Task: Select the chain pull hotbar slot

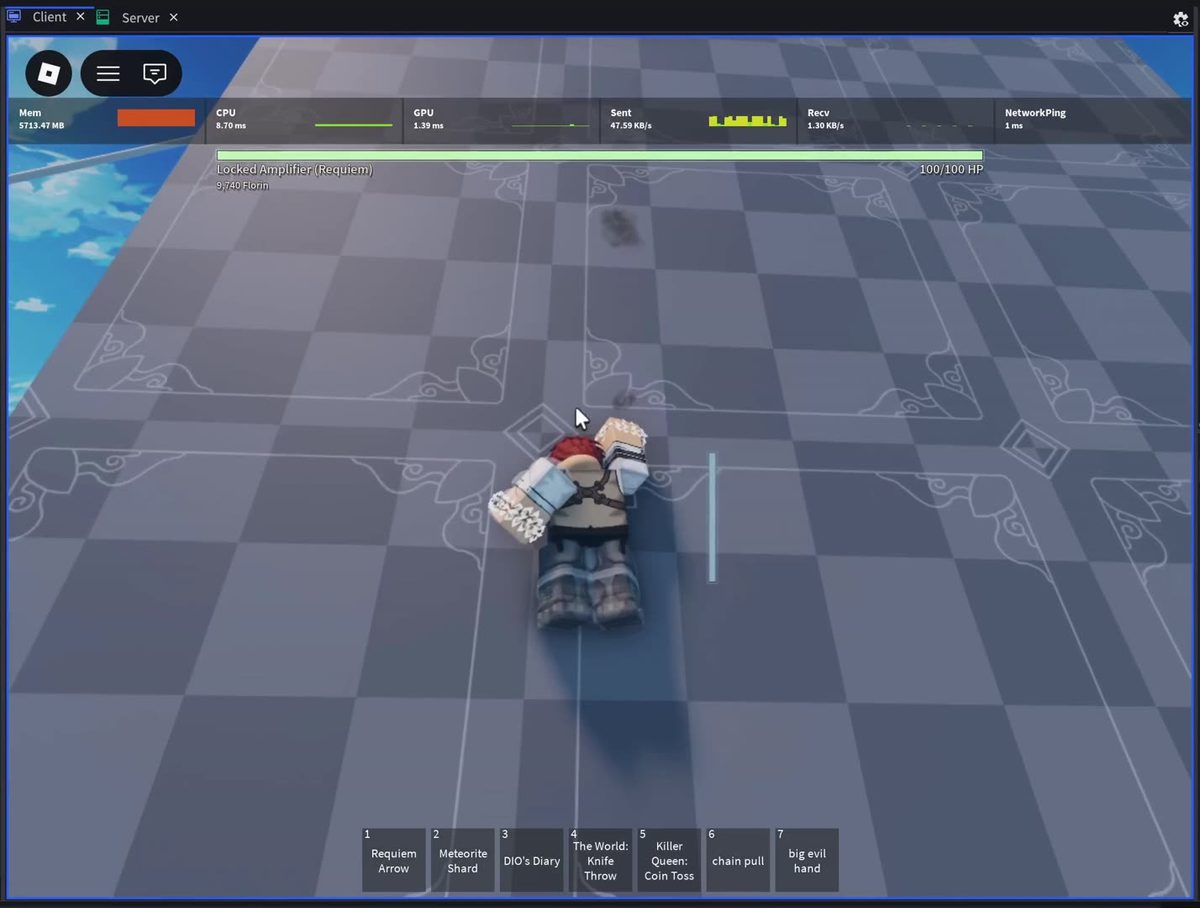Action: click(x=738, y=859)
